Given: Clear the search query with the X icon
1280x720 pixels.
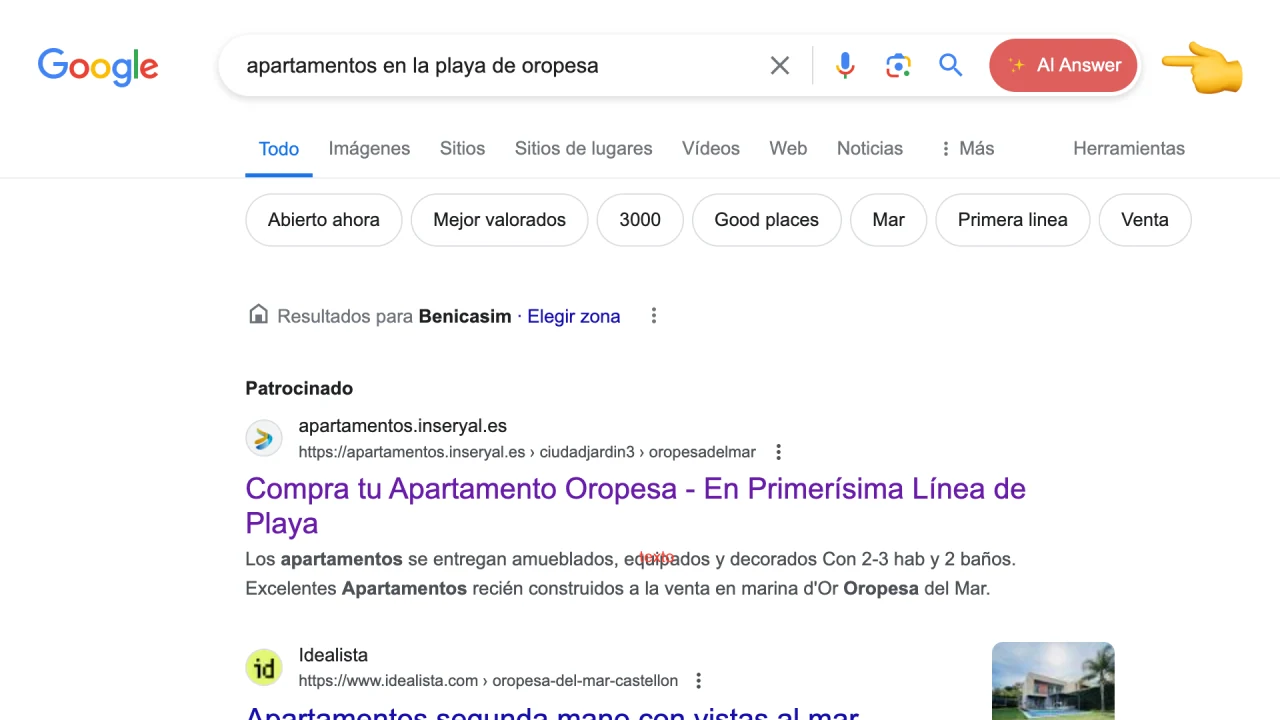Looking at the screenshot, I should (780, 66).
